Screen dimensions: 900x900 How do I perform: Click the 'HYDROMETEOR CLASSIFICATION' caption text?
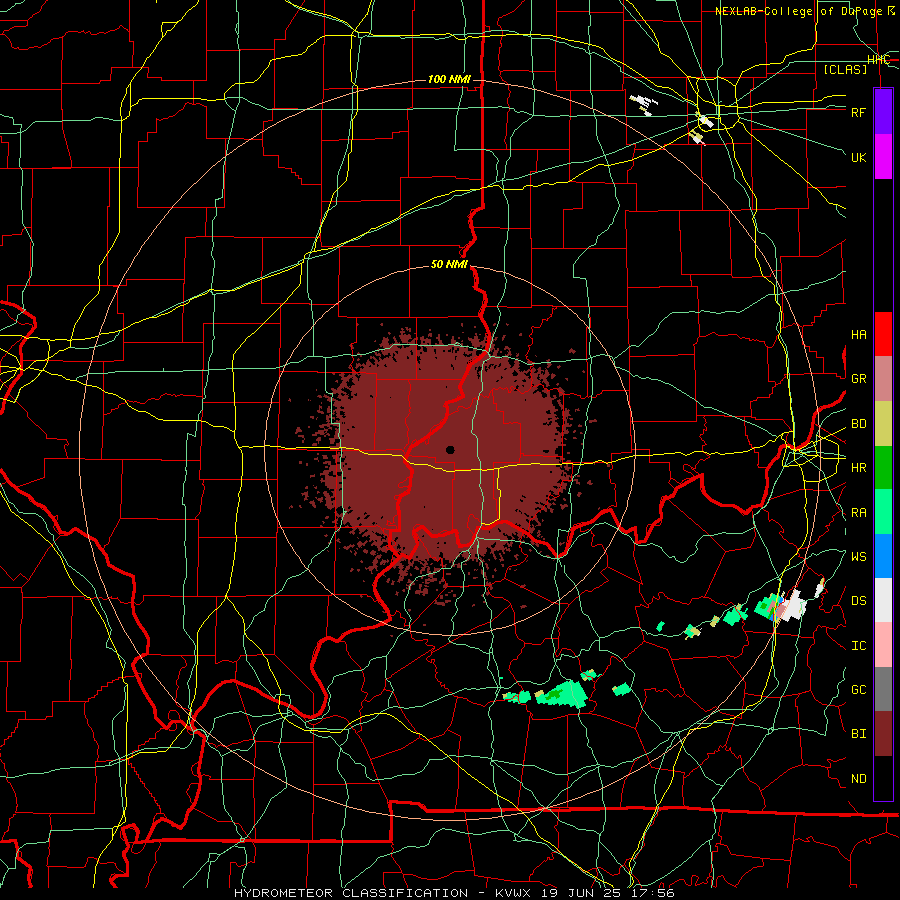point(351,893)
